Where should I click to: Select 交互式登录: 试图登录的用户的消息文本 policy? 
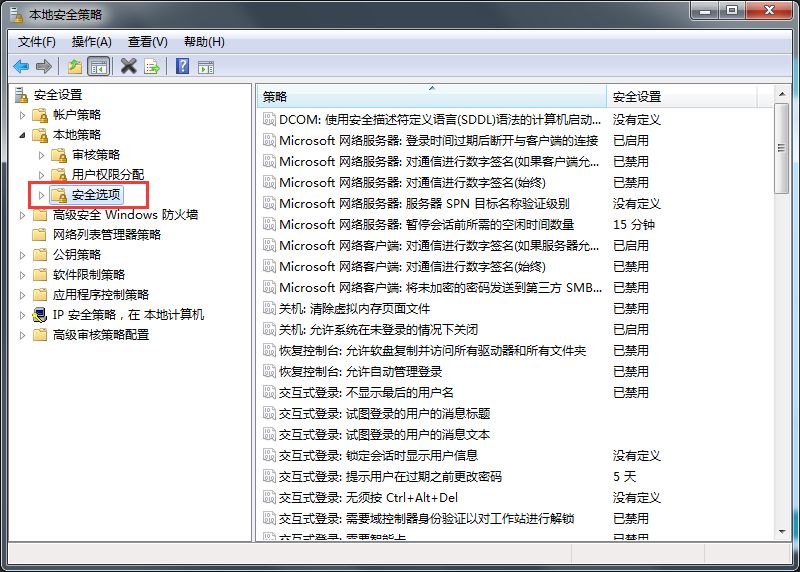pos(384,435)
